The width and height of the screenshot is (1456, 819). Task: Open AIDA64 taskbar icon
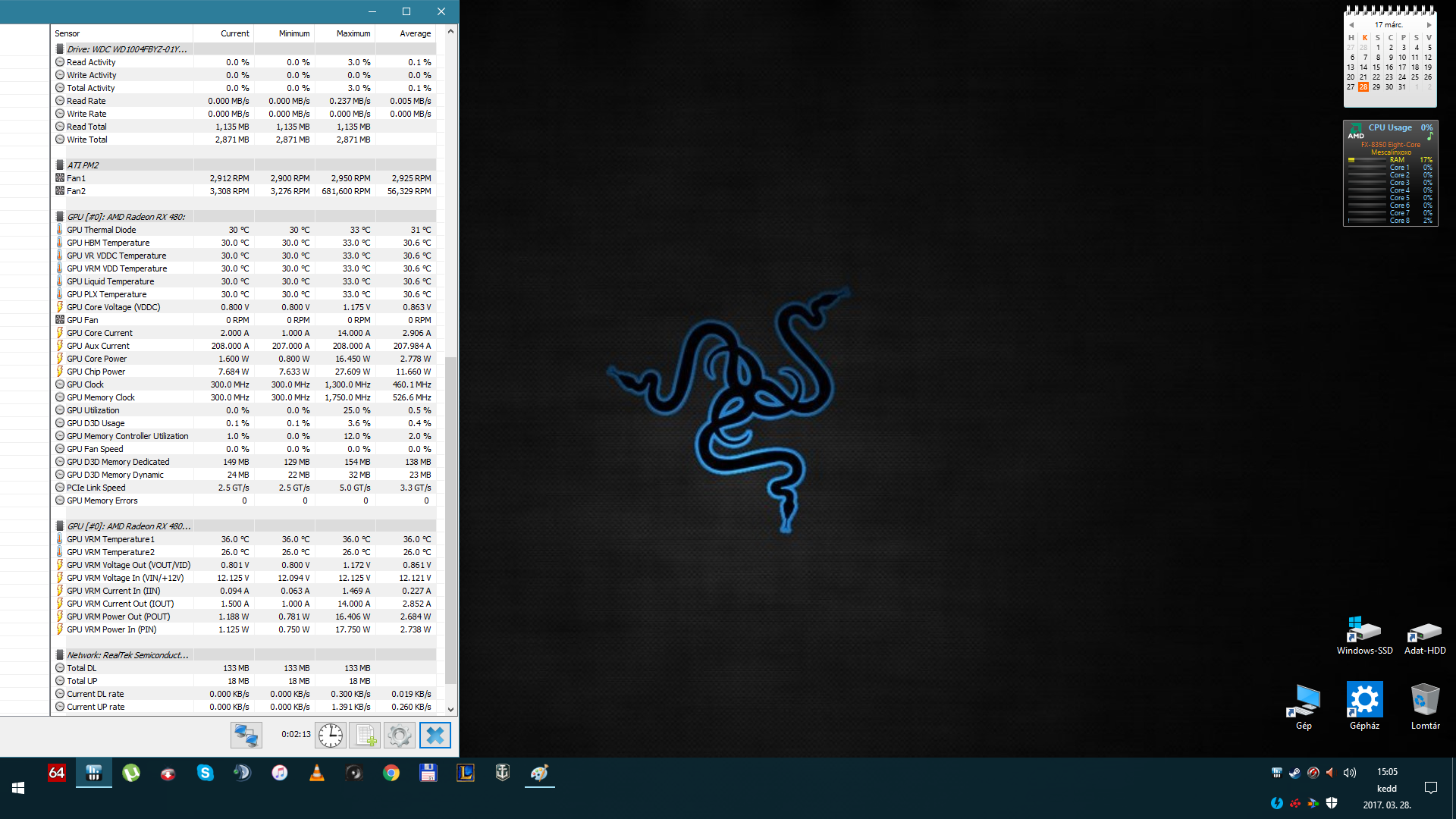tap(57, 773)
